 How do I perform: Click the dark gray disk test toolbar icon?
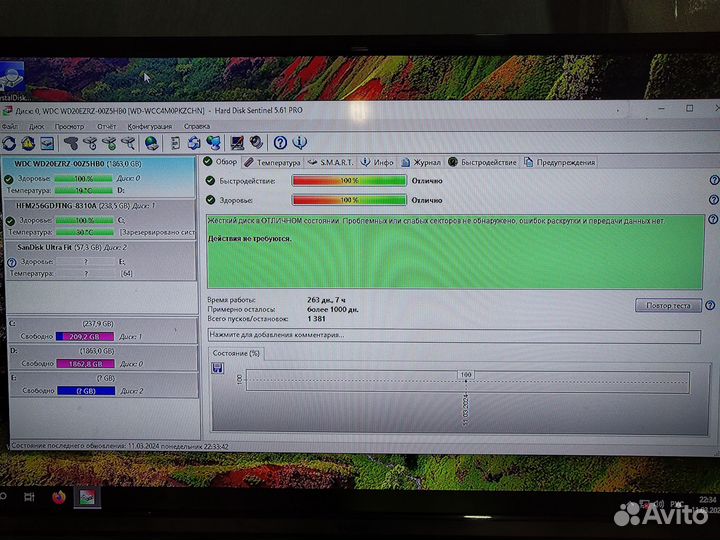[71, 143]
